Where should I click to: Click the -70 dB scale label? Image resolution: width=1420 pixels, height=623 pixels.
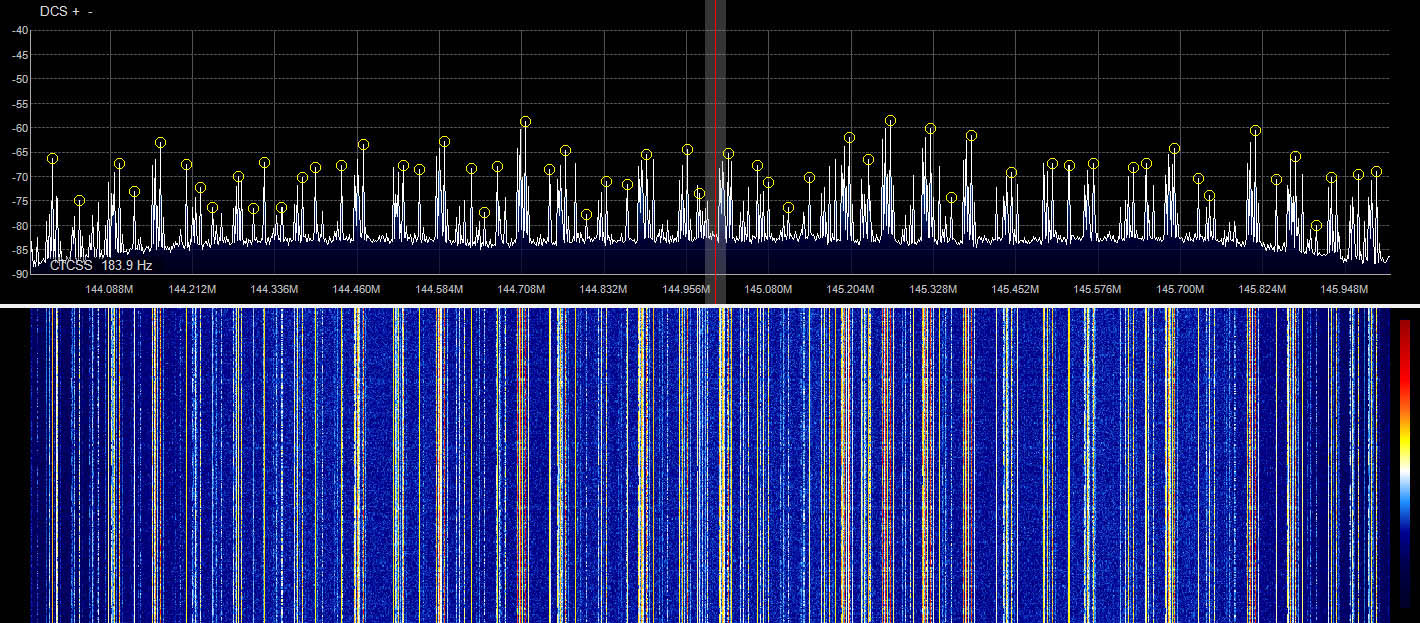point(19,177)
